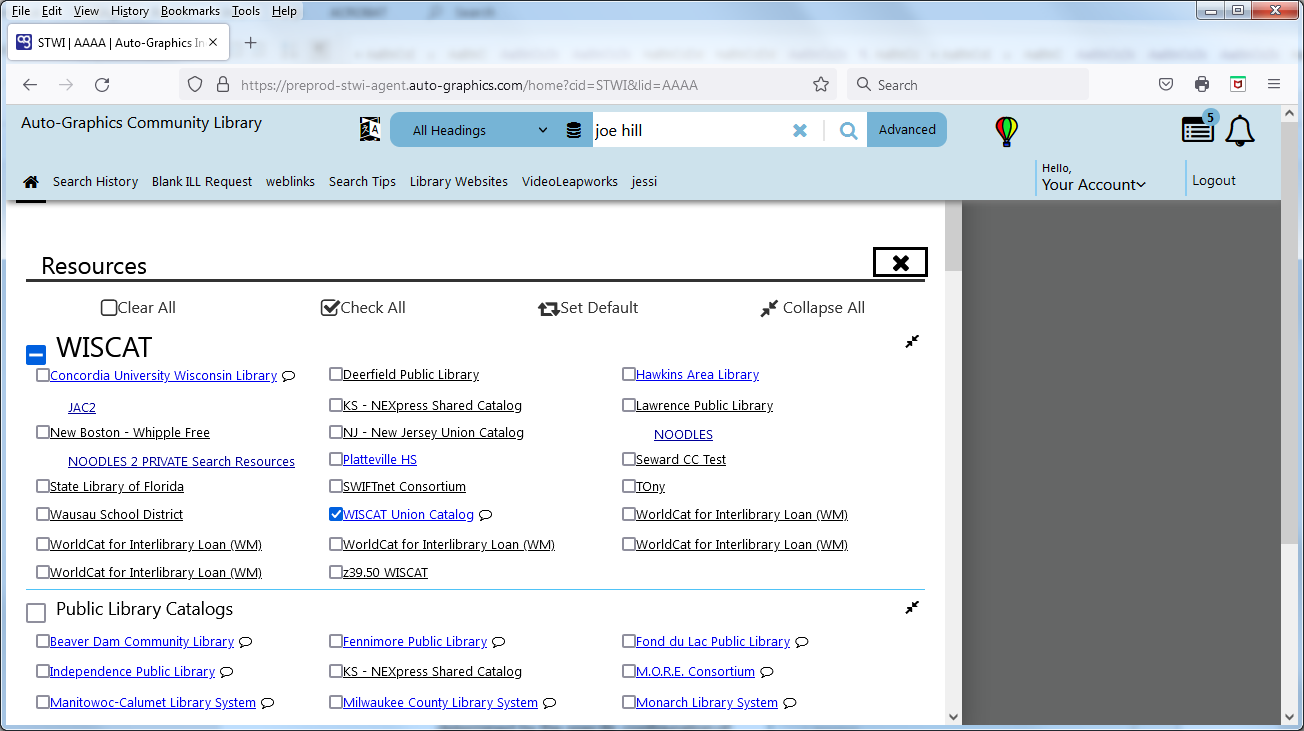Viewport: 1304px width, 731px height.
Task: Check State Library of Florida checkbox
Action: (x=43, y=486)
